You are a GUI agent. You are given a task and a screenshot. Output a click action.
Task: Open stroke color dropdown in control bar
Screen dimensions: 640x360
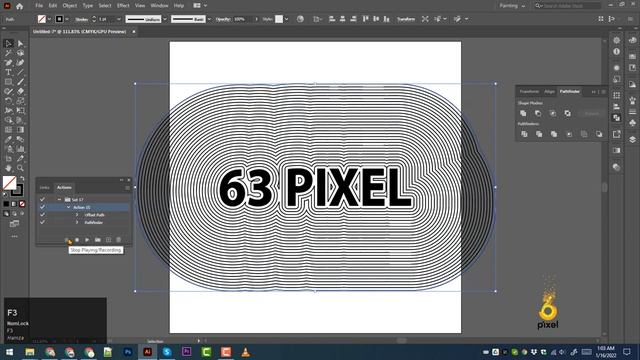pos(67,19)
